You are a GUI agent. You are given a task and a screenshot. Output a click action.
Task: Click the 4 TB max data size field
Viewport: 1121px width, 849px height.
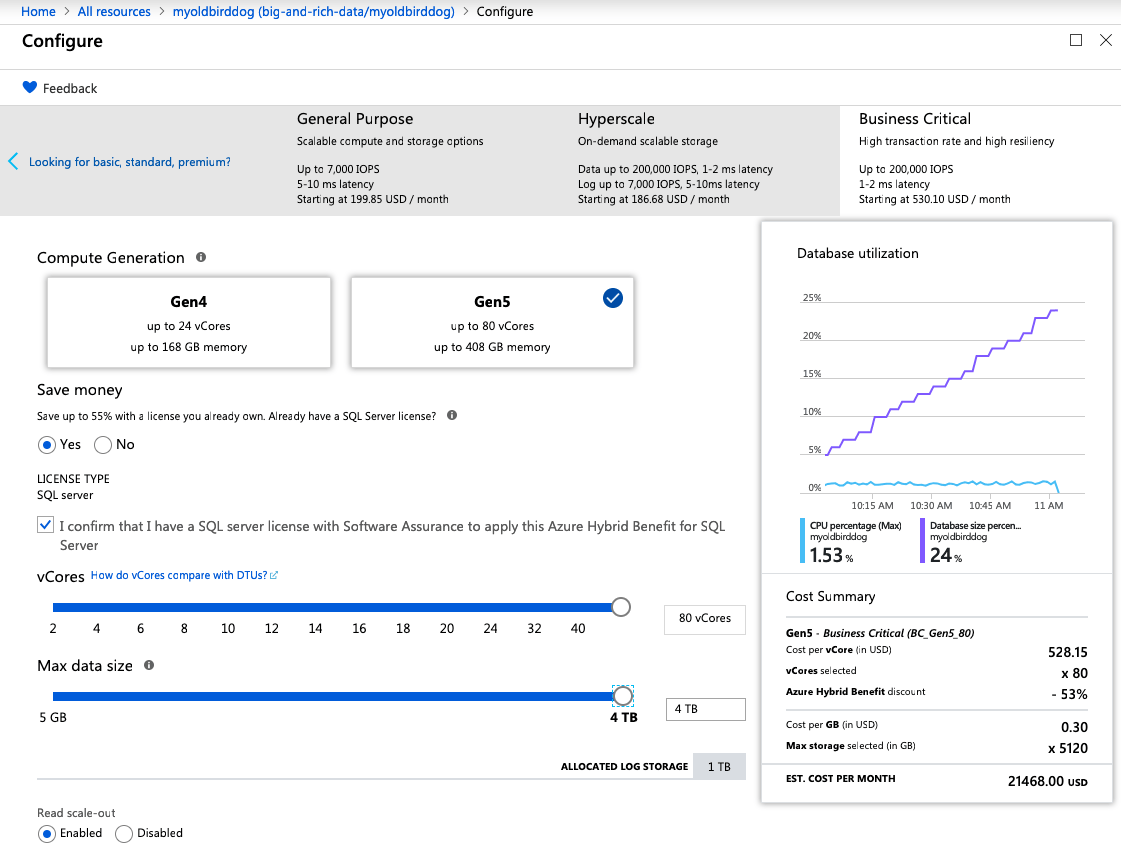[x=706, y=709]
